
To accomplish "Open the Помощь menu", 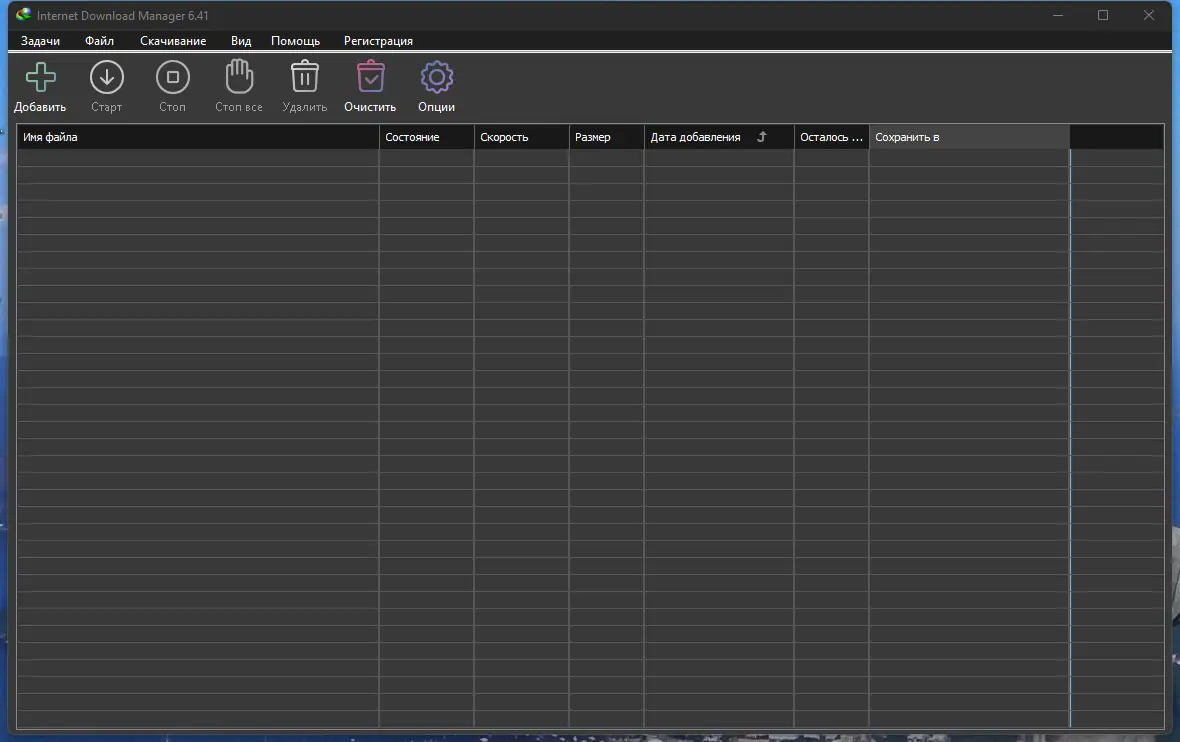I will click(x=296, y=41).
